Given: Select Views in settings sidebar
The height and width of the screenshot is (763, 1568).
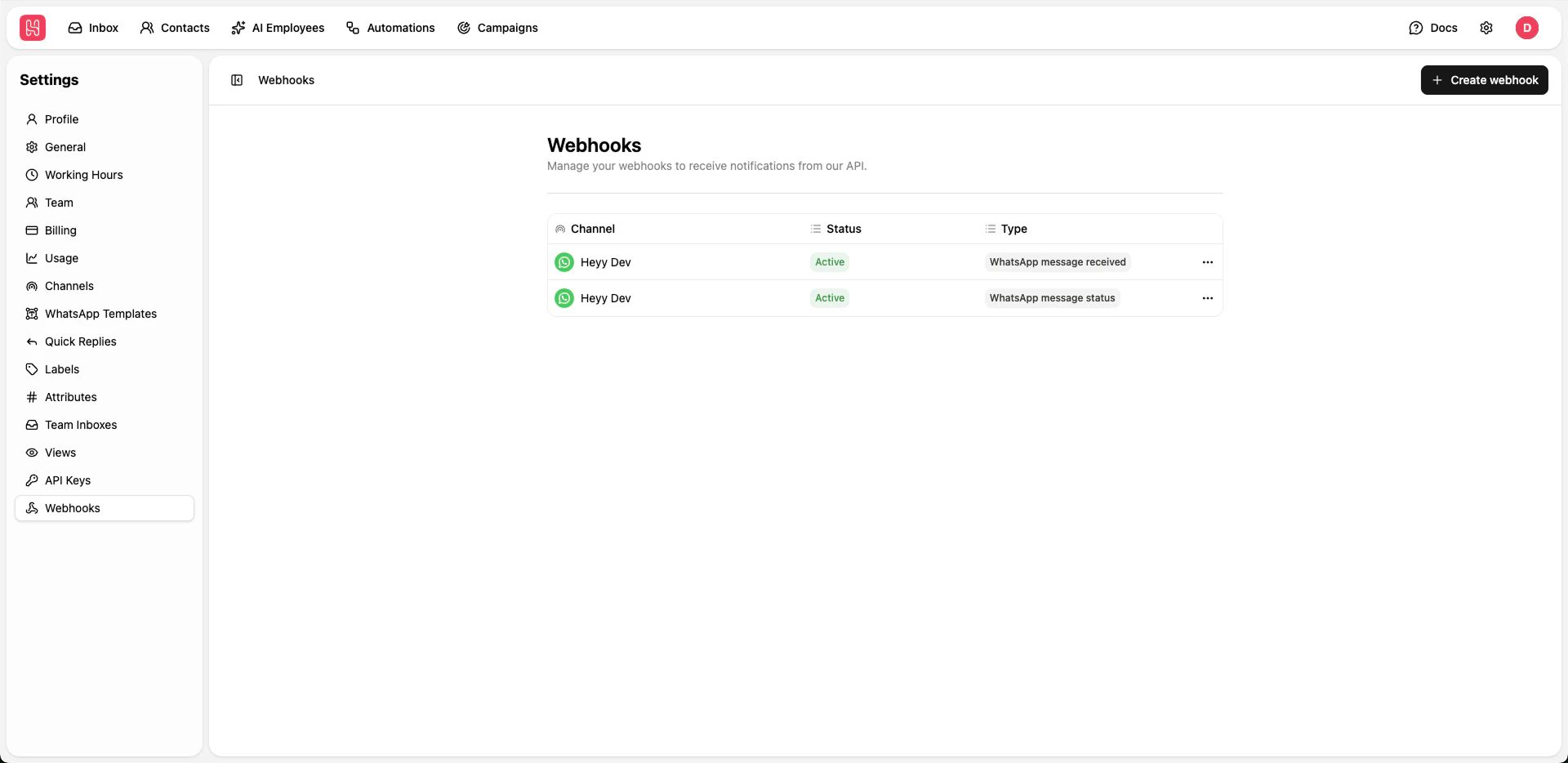Looking at the screenshot, I should (x=105, y=453).
